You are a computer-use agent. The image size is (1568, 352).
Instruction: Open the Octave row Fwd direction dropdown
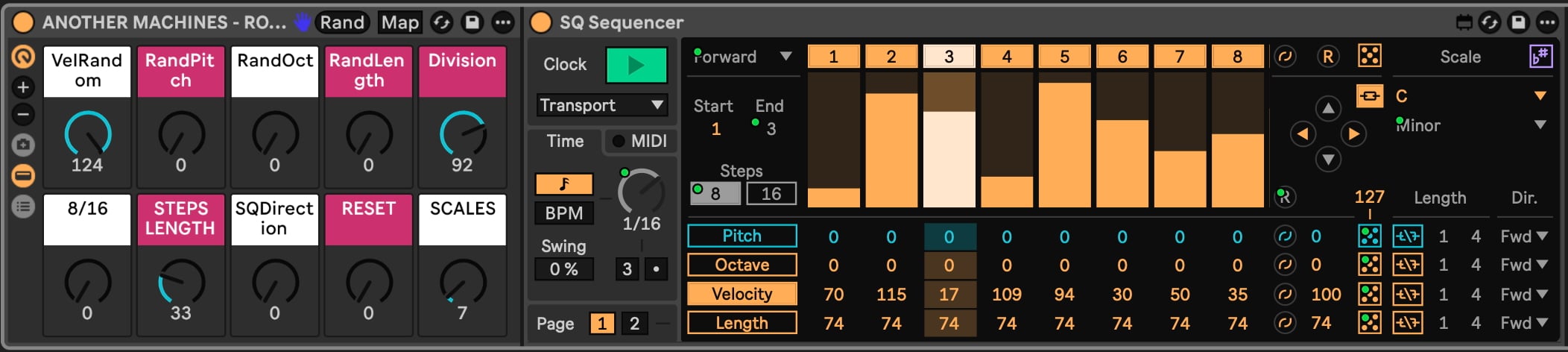1524,265
